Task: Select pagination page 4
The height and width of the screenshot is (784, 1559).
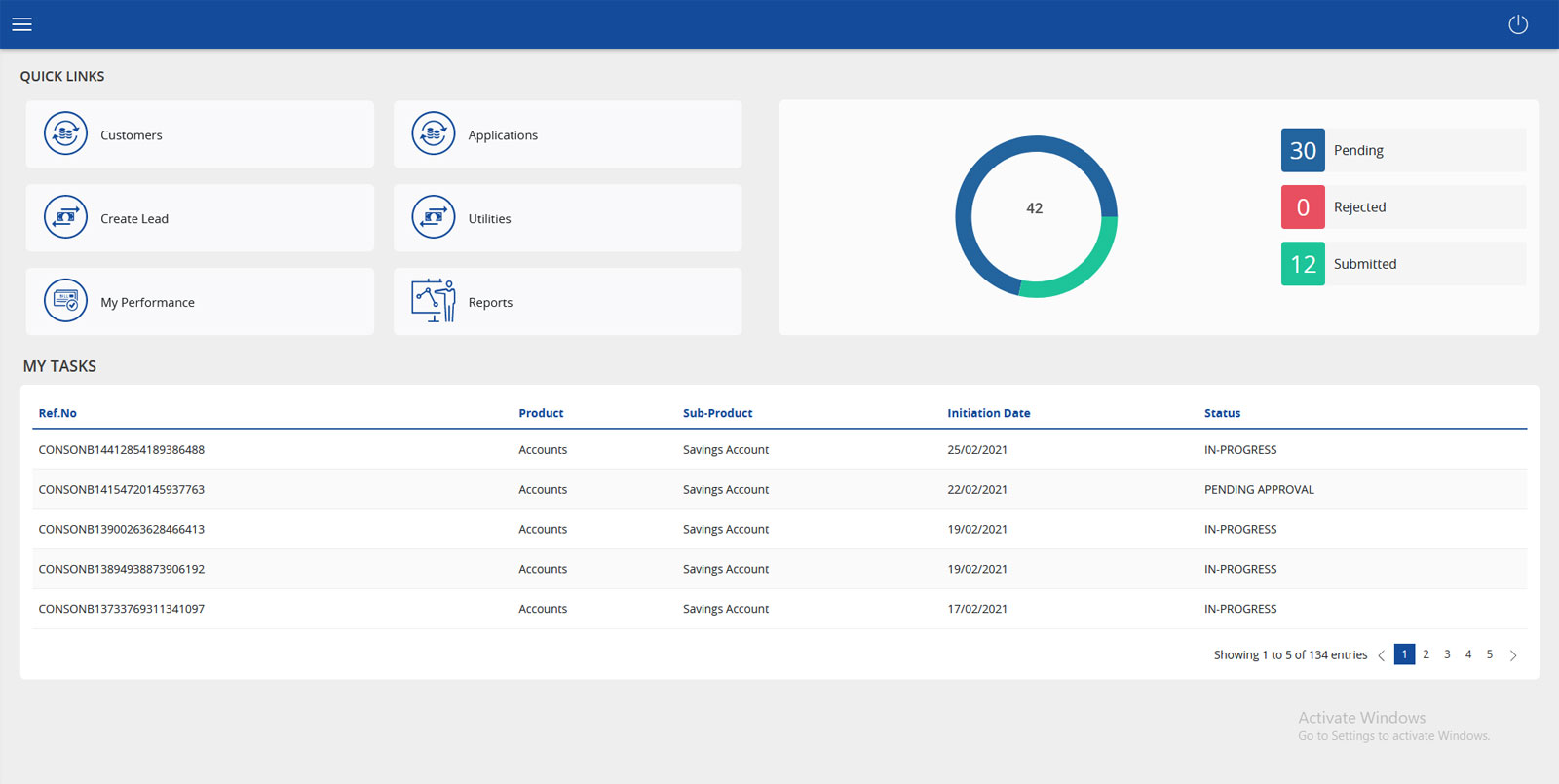Action: (x=1468, y=654)
